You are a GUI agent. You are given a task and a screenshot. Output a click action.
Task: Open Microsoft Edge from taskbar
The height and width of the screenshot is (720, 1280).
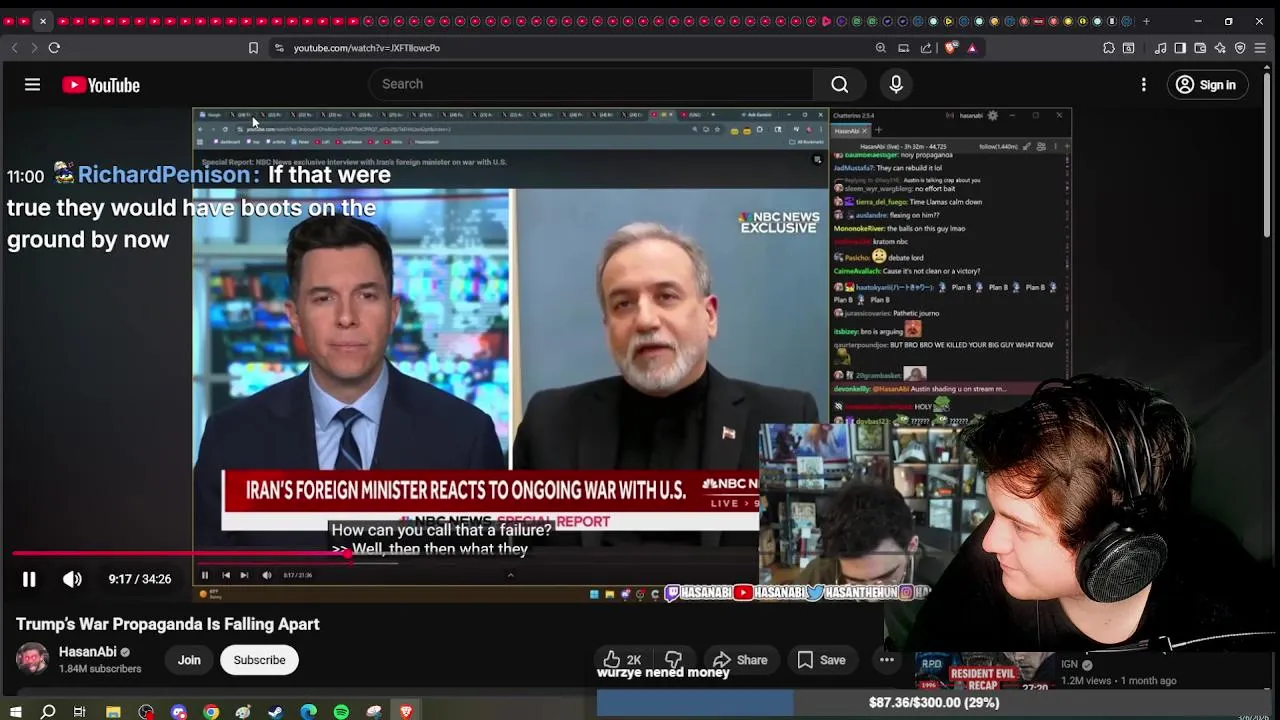308,712
